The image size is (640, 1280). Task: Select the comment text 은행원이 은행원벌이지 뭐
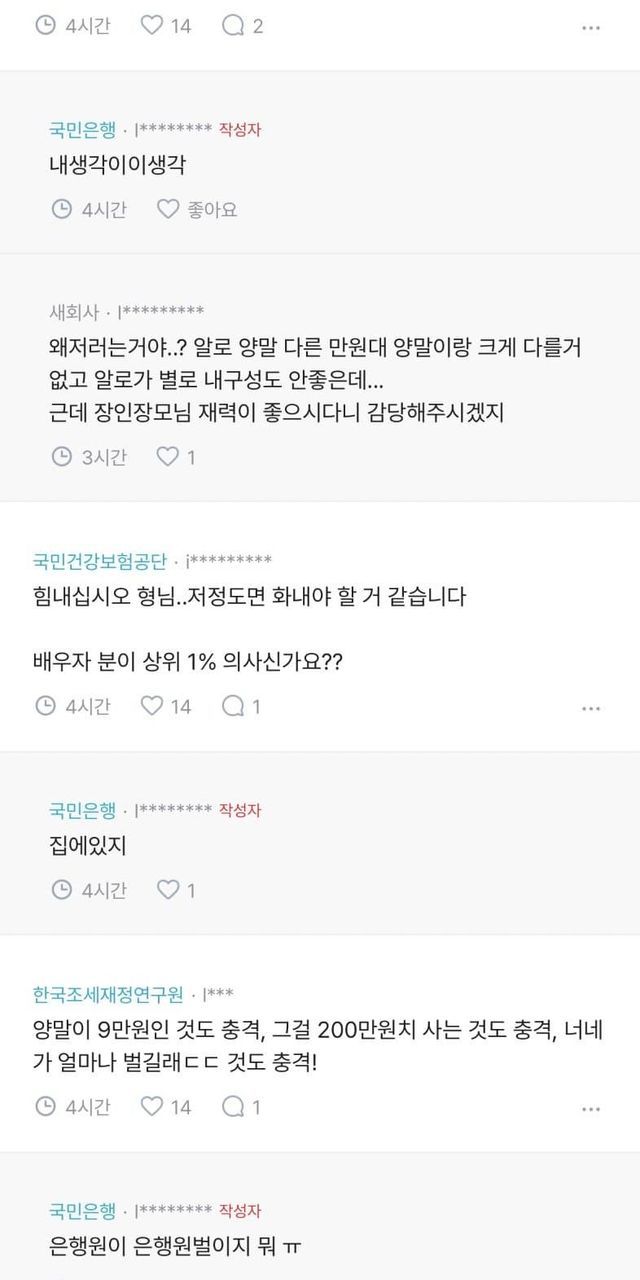(168, 1246)
